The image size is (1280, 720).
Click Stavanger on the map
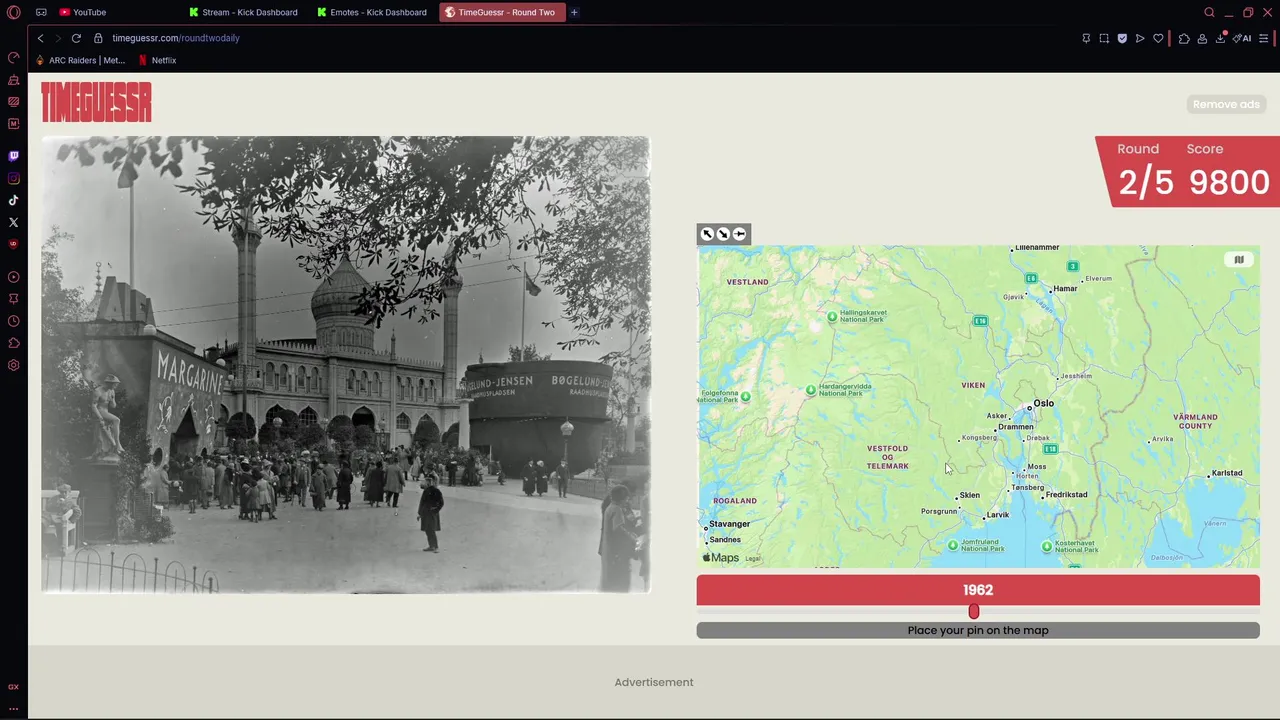point(729,524)
